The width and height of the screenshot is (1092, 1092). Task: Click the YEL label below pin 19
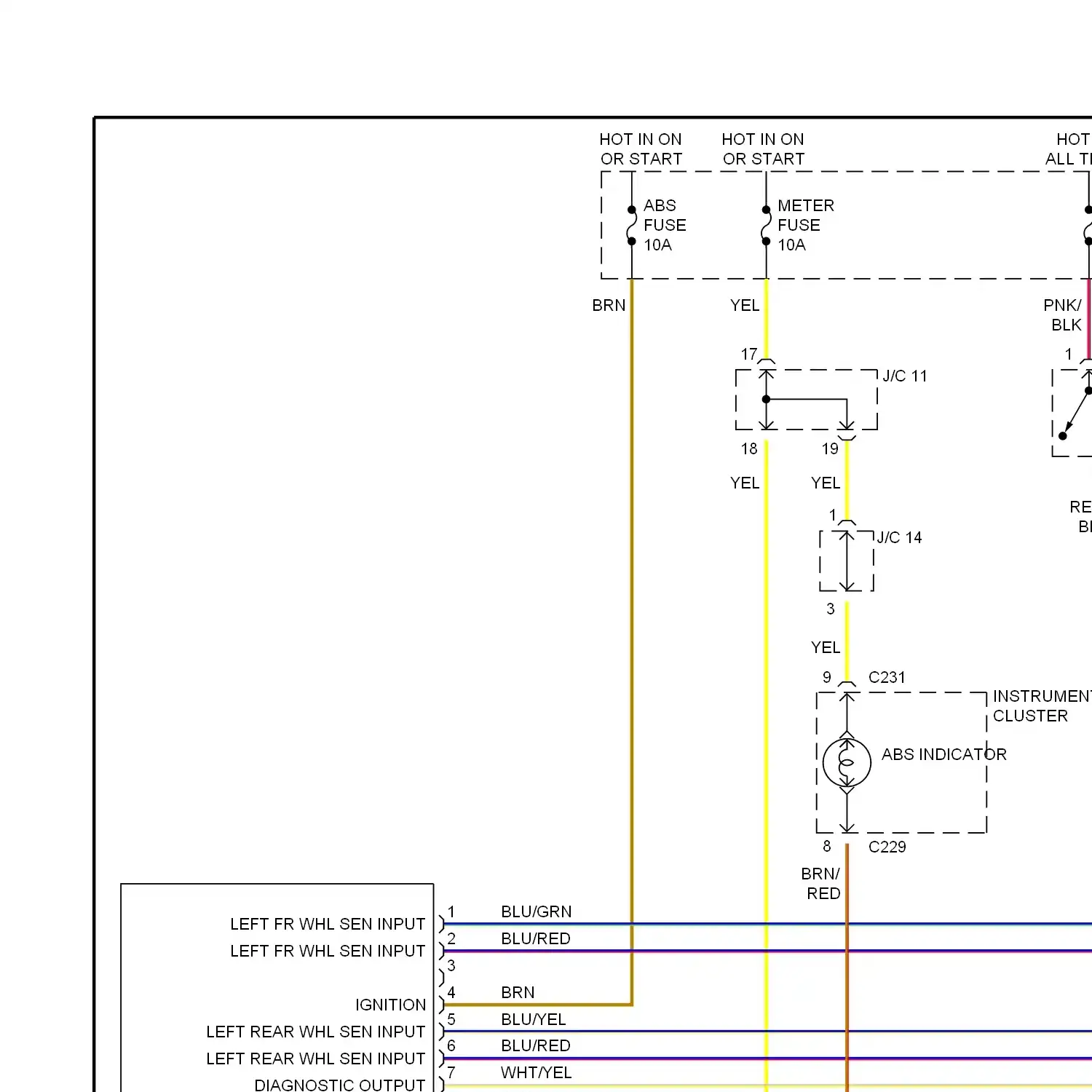coord(826,483)
